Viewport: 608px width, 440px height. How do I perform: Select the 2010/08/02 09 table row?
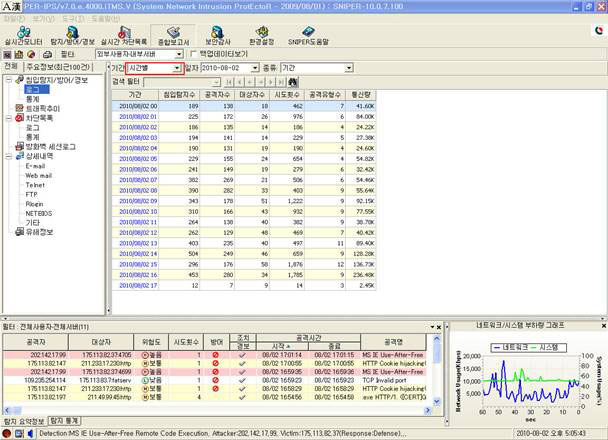[138, 201]
